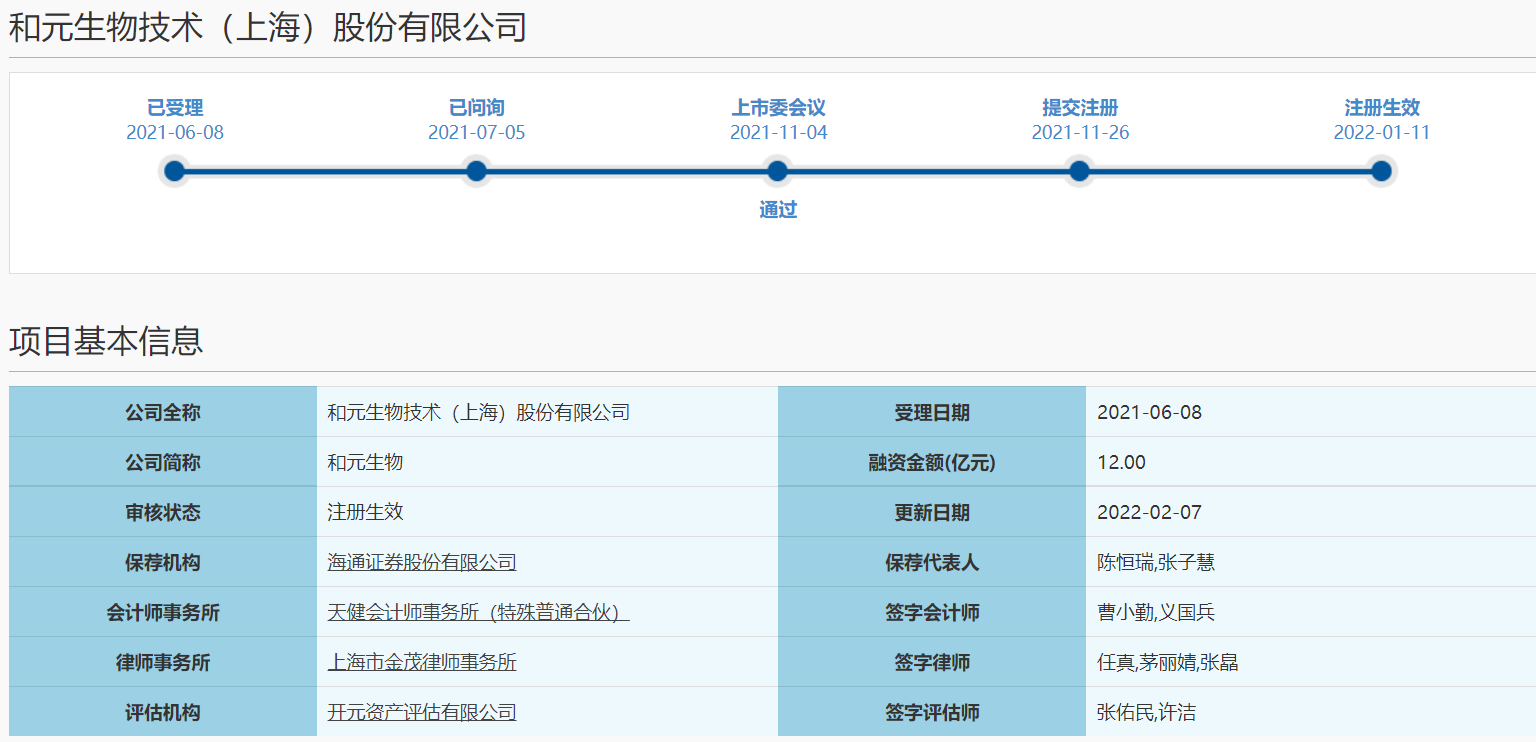The image size is (1536, 742).
Task: Click the 2021-06-08 value in 受理日期 row
Action: point(1149,412)
